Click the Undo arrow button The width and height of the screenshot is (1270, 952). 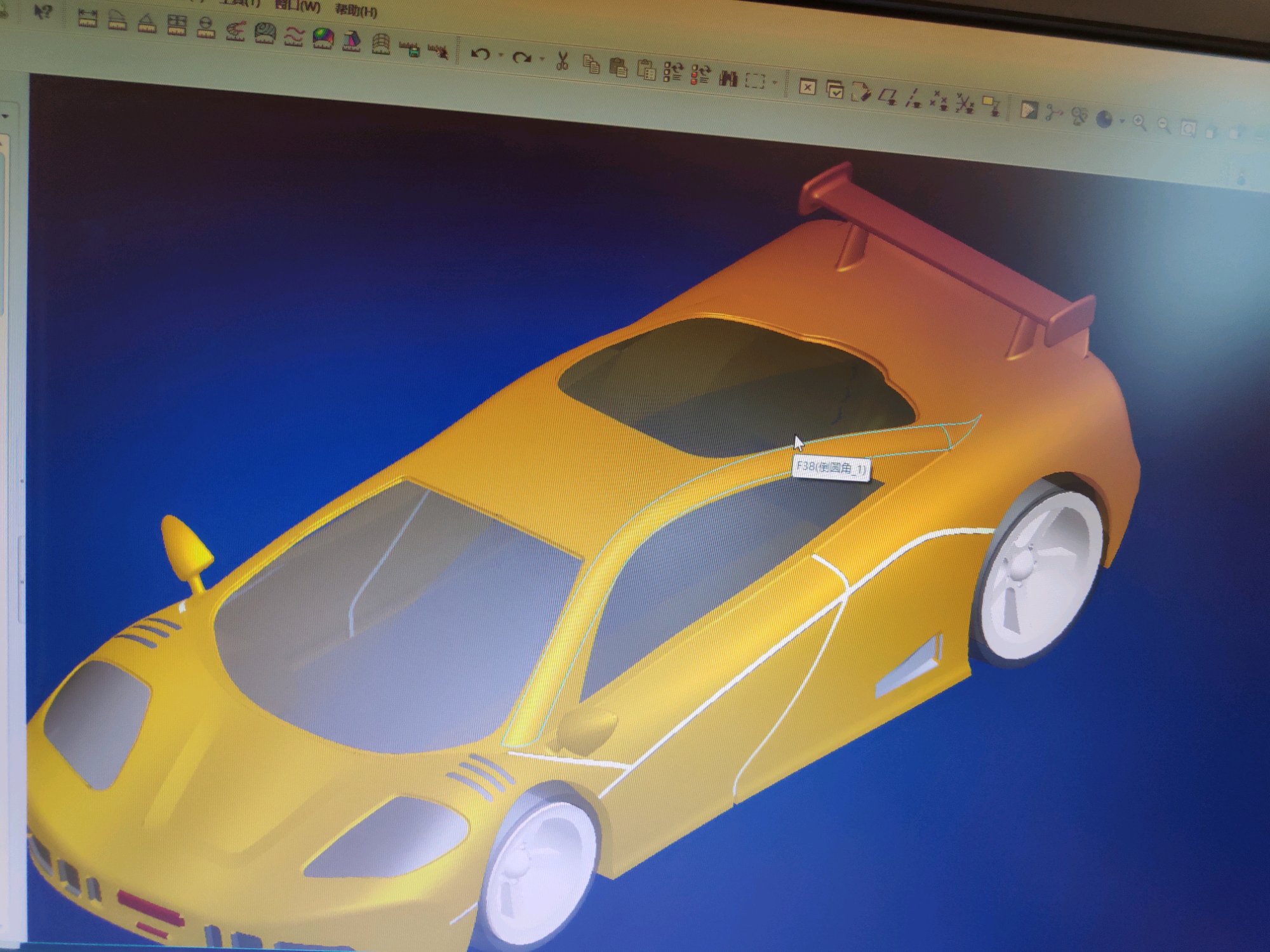tap(481, 54)
